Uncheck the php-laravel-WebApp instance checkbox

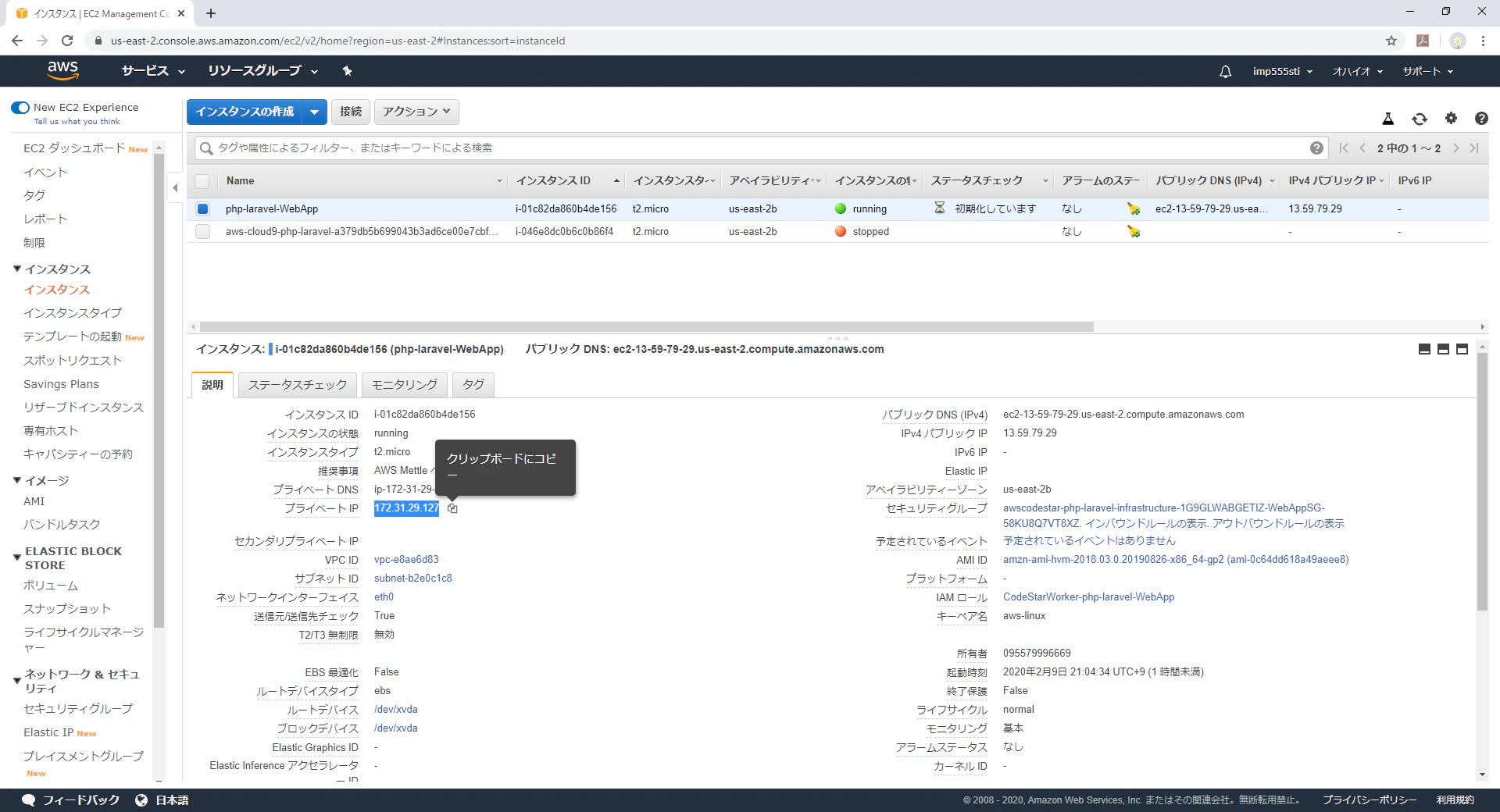203,208
